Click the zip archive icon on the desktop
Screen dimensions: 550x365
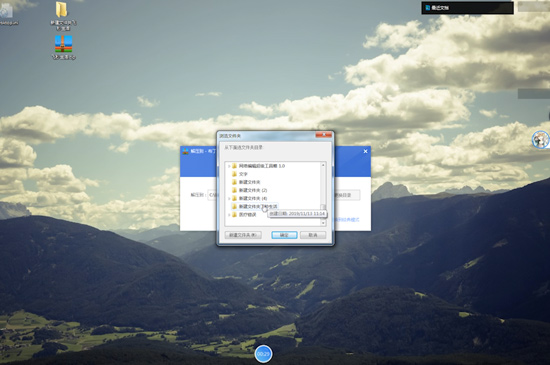pyautogui.click(x=63, y=44)
